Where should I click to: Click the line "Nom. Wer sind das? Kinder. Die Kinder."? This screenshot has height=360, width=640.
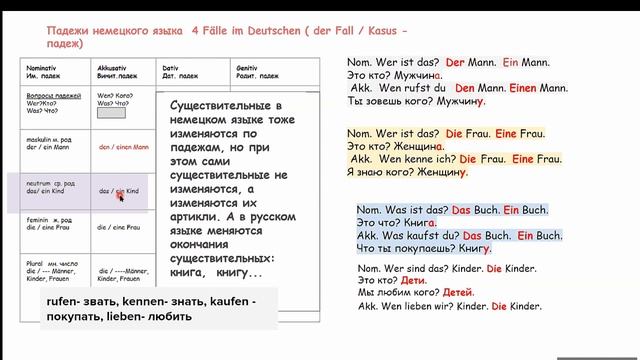[447, 269]
